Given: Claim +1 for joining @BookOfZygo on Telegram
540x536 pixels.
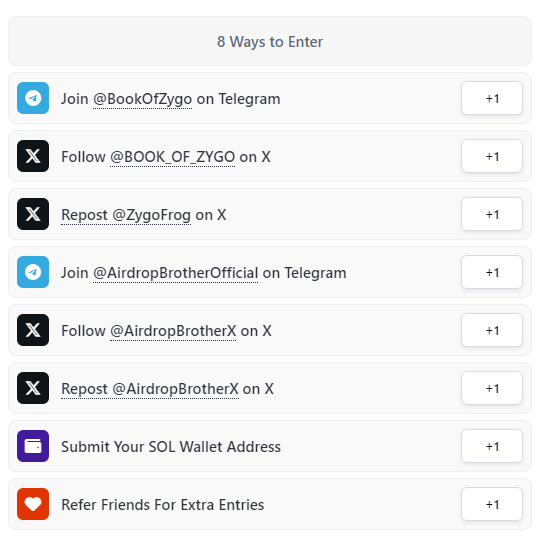Looking at the screenshot, I should click(x=492, y=98).
